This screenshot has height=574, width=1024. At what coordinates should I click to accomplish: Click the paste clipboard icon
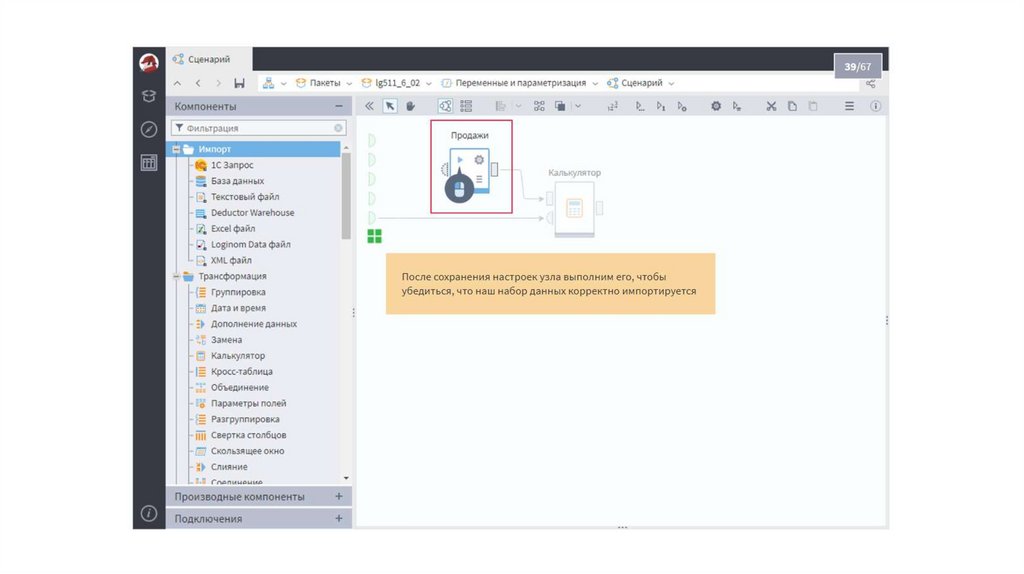pos(813,106)
